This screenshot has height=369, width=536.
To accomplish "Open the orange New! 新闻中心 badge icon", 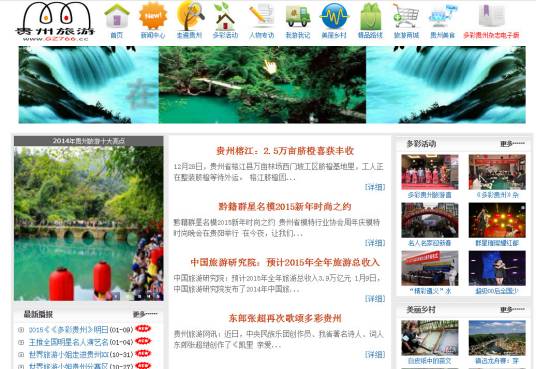I will pyautogui.click(x=153, y=16).
